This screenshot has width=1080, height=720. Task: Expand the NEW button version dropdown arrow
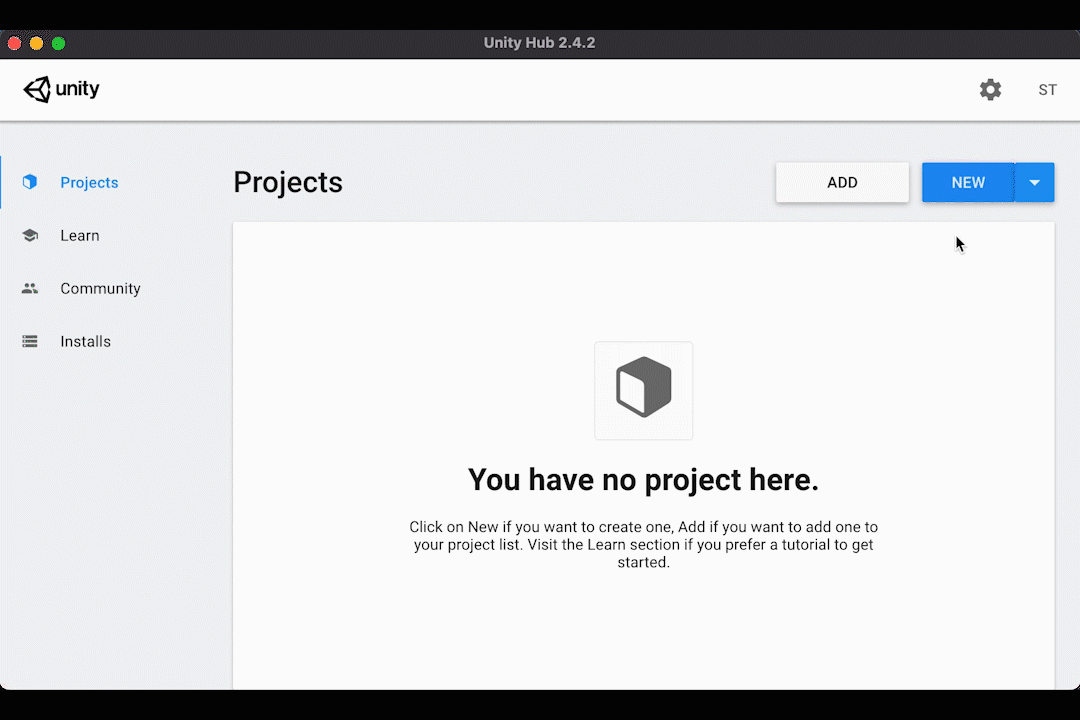(x=1035, y=183)
